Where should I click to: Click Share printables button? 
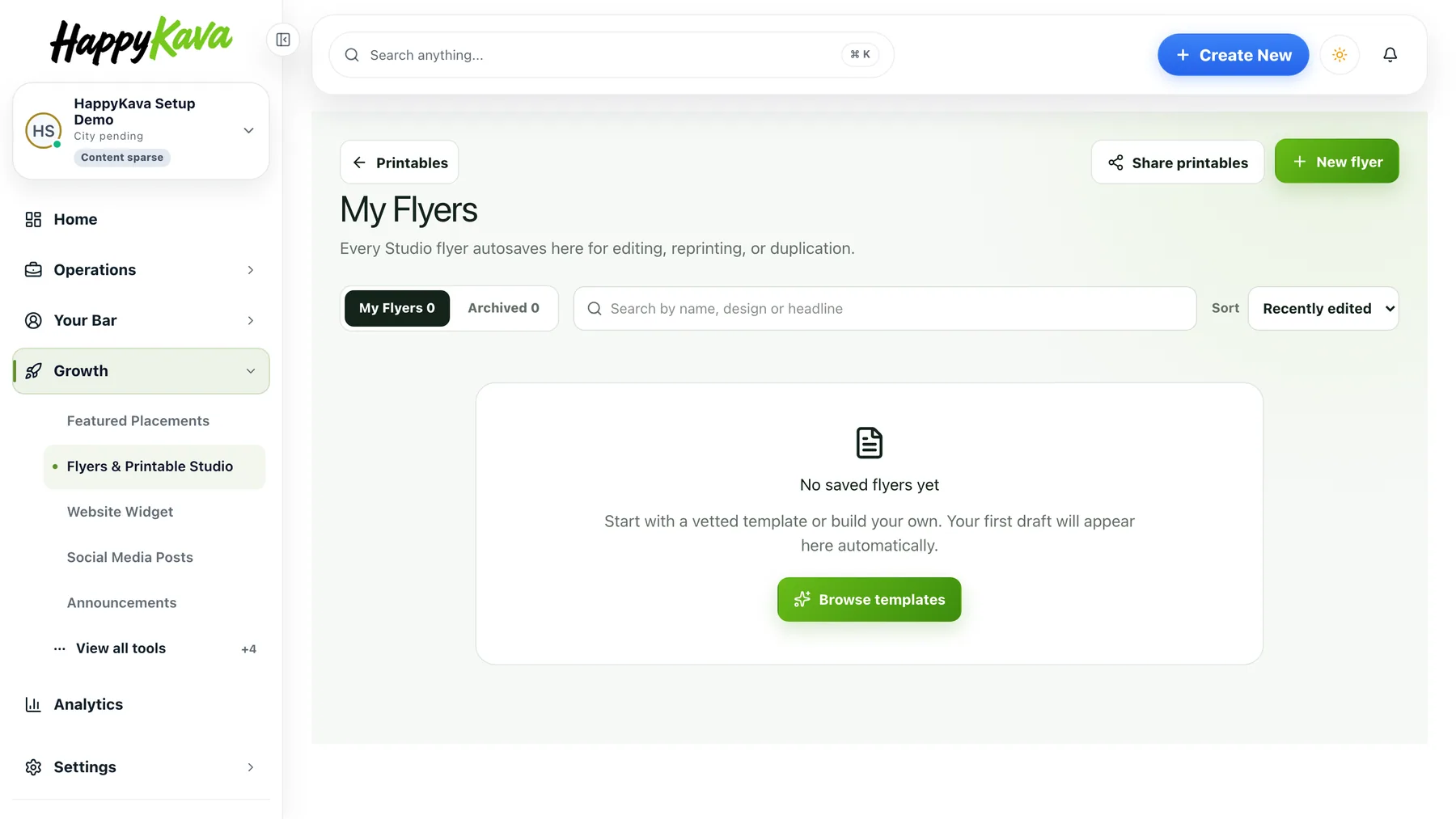click(1178, 163)
